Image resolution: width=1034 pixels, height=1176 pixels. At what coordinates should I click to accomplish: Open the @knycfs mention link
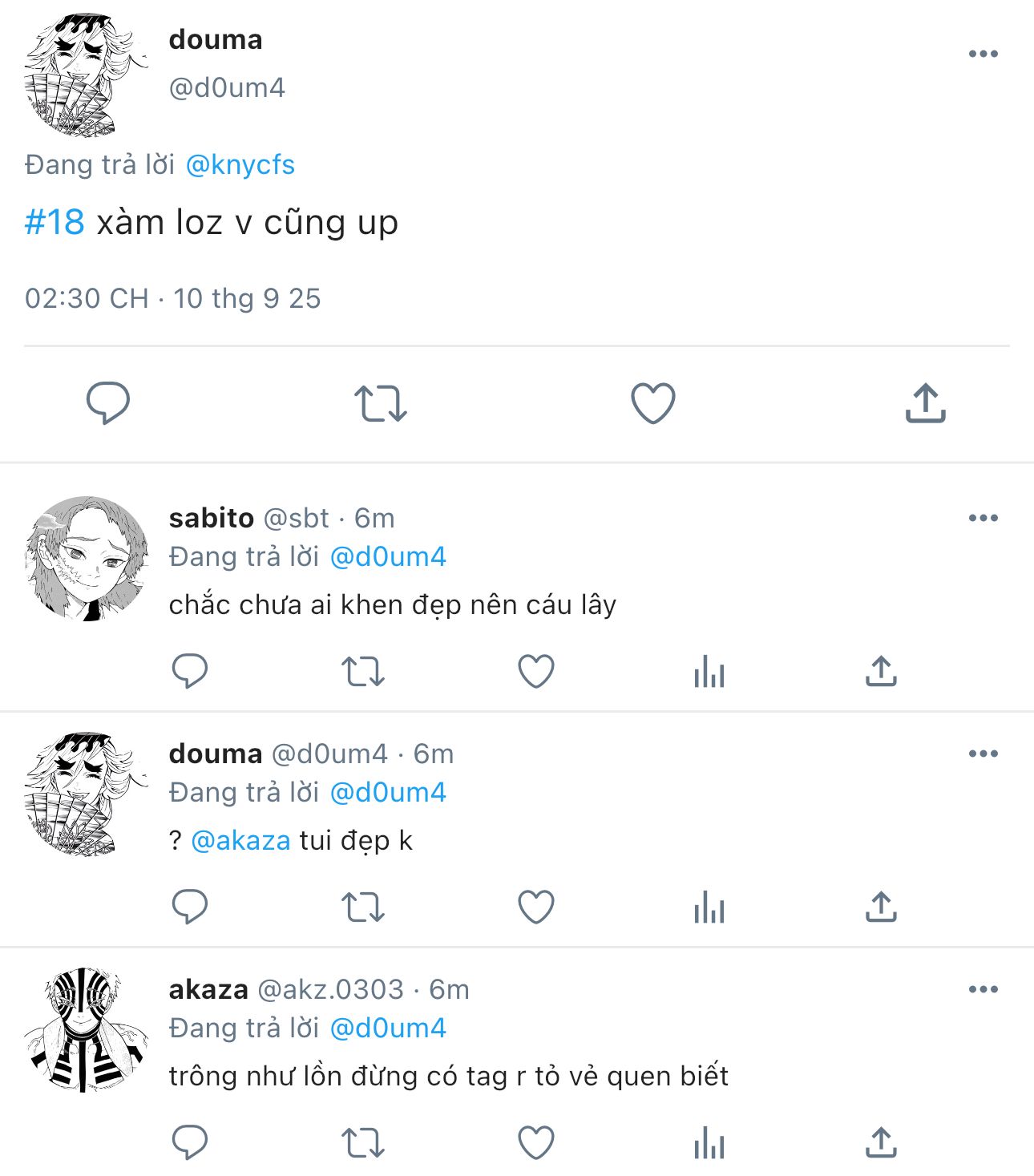pyautogui.click(x=240, y=164)
